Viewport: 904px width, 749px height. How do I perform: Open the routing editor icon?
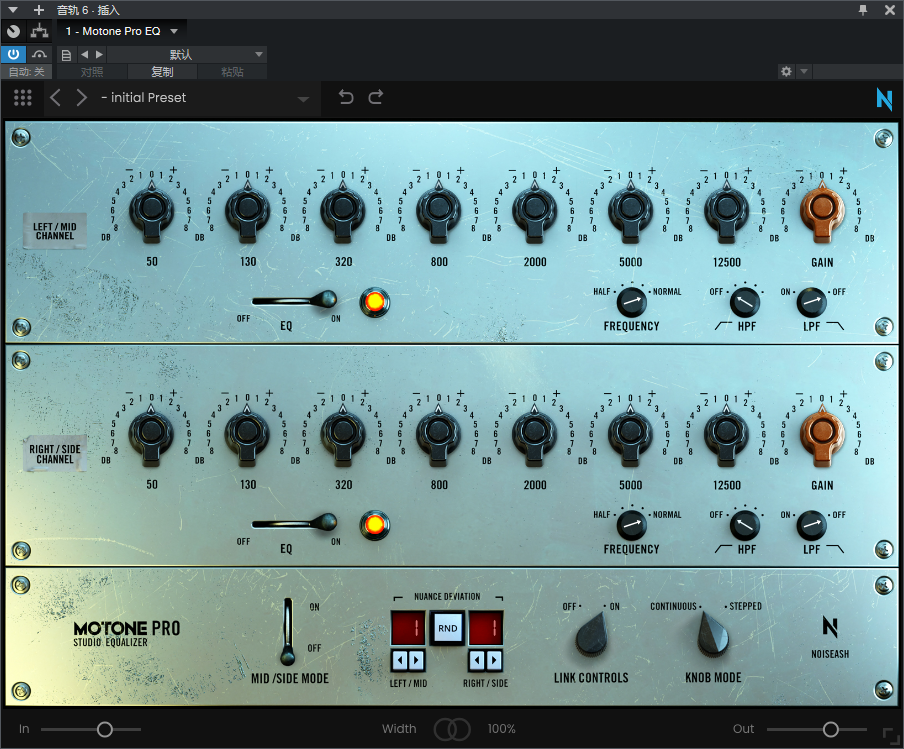(39, 31)
